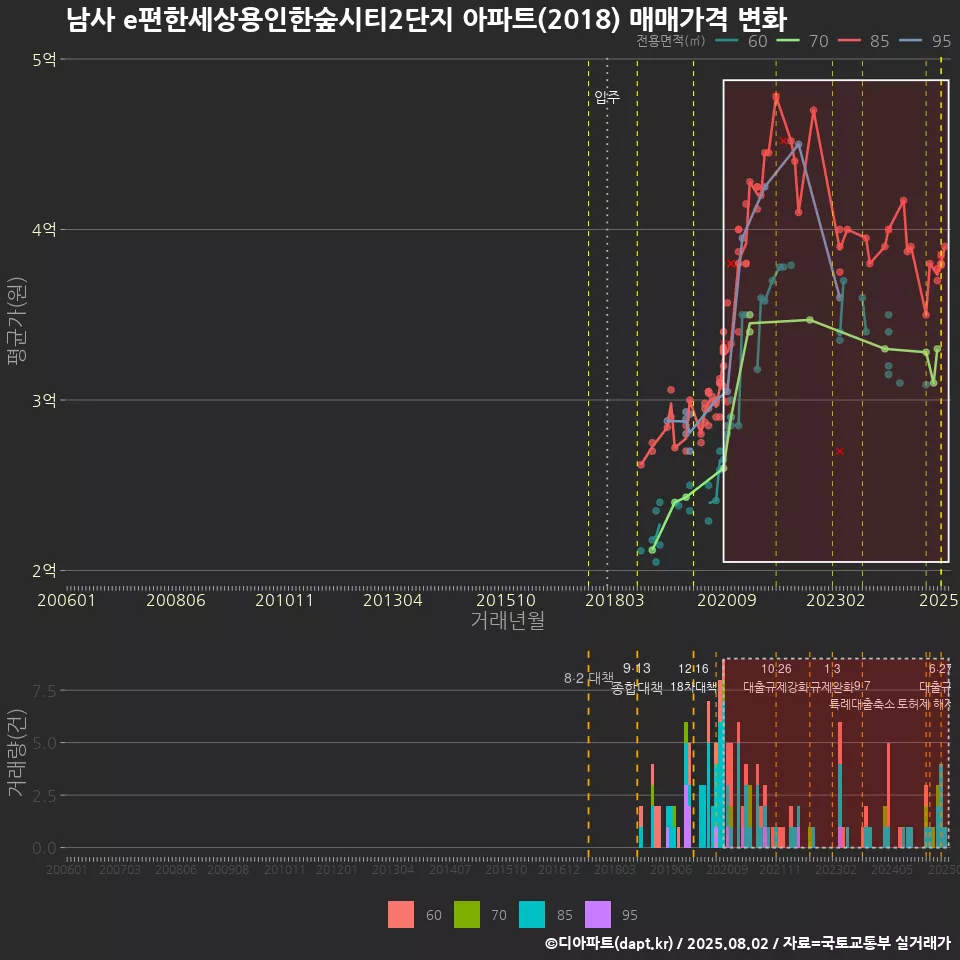This screenshot has width=960, height=960.
Task: Click 201612 on the volume chart axis
Action: 558,869
